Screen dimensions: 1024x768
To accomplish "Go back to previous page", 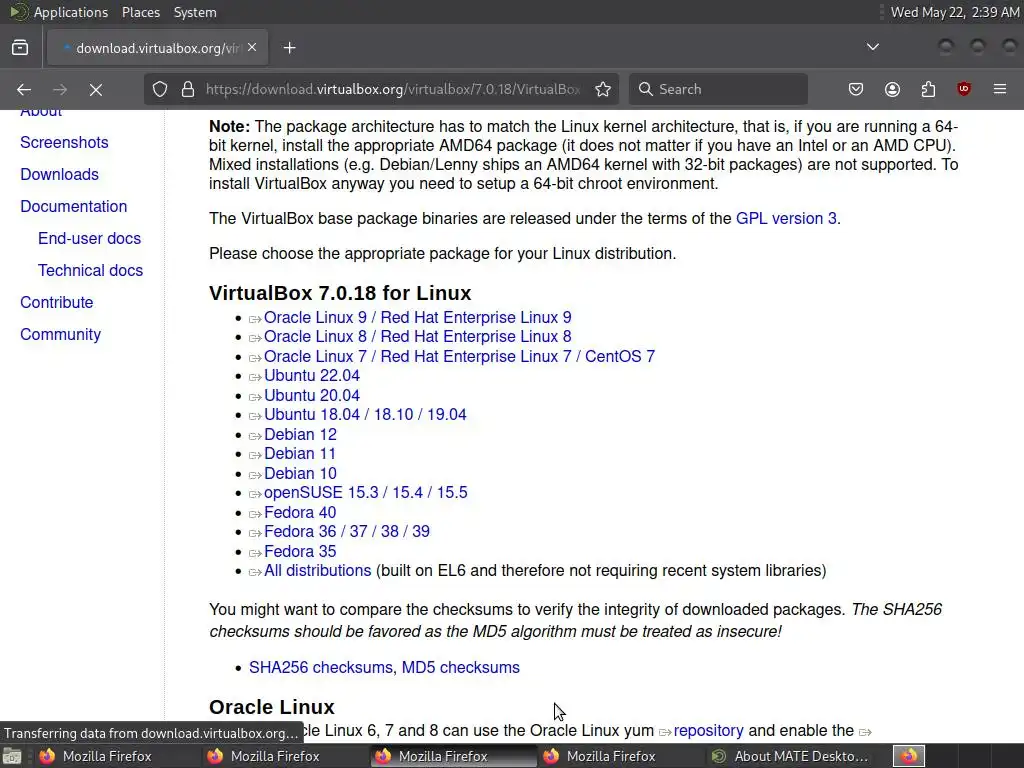I will point(24,89).
